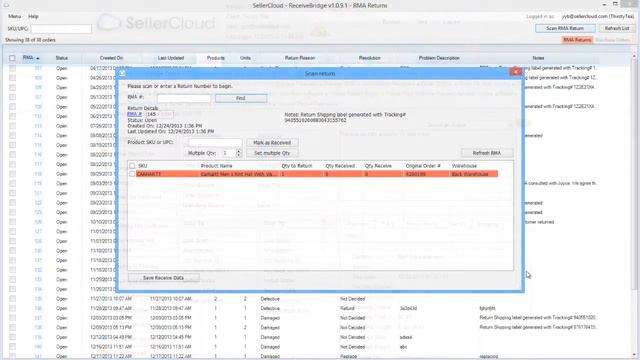Image resolution: width=640 pixels, height=360 pixels.
Task: Sort main list by Created On column
Action: (111, 58)
